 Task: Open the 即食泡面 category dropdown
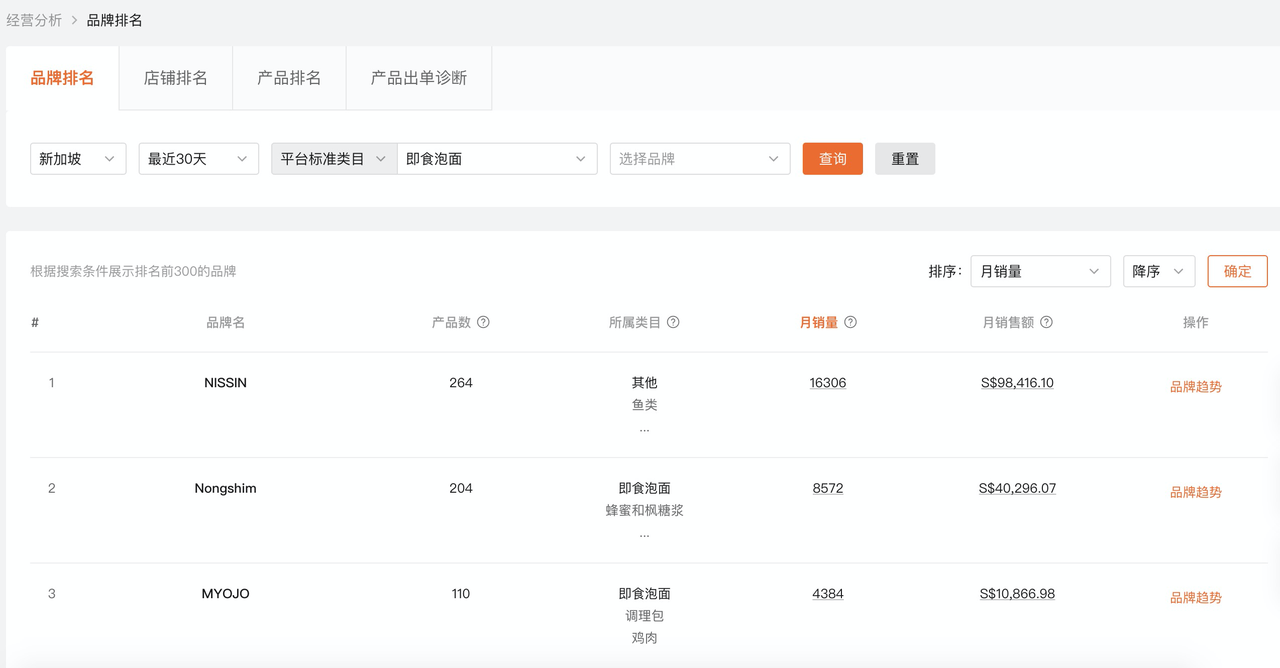pos(497,159)
